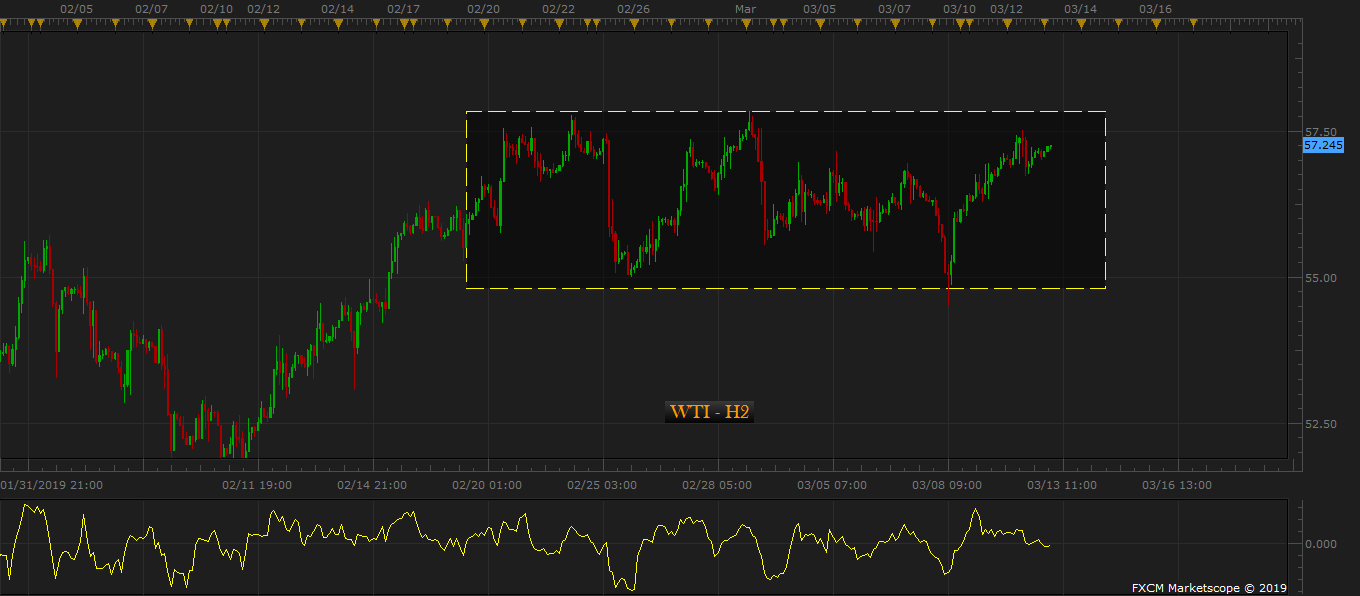Click the 02/20 01:00 time label

(x=487, y=485)
